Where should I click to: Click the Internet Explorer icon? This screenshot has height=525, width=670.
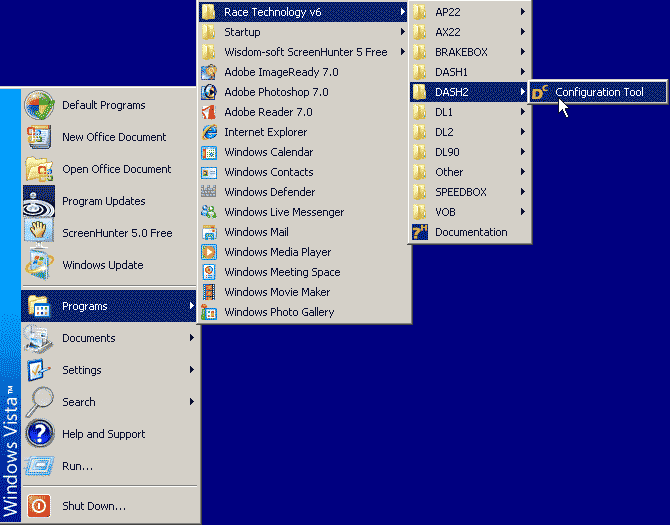(209, 132)
